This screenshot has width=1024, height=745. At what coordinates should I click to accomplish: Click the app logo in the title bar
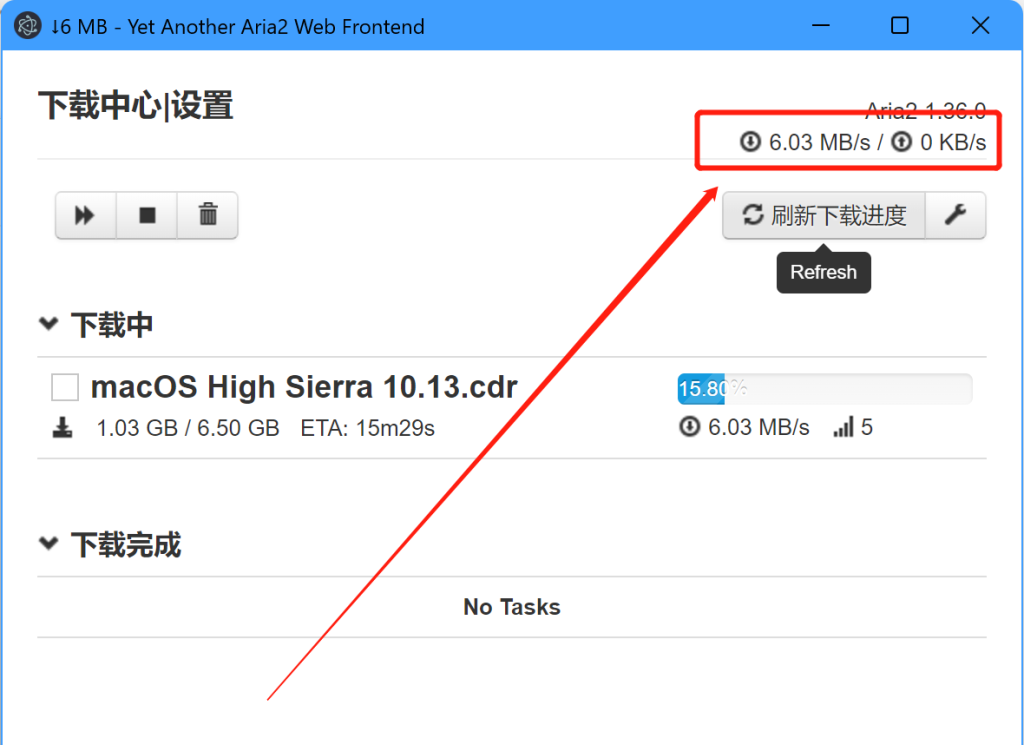point(27,26)
